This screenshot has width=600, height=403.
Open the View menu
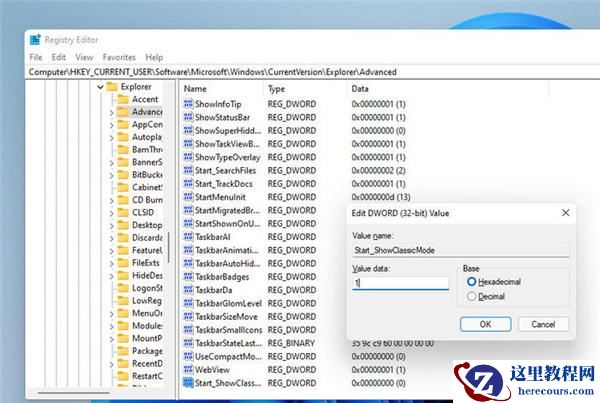point(84,57)
